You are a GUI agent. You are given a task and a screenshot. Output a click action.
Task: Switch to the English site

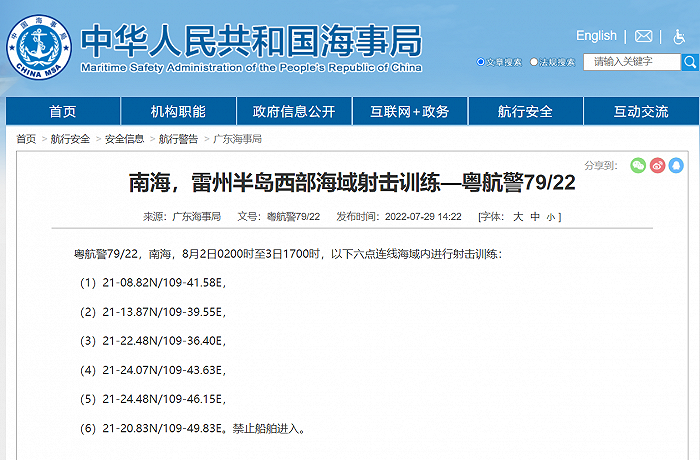[596, 36]
